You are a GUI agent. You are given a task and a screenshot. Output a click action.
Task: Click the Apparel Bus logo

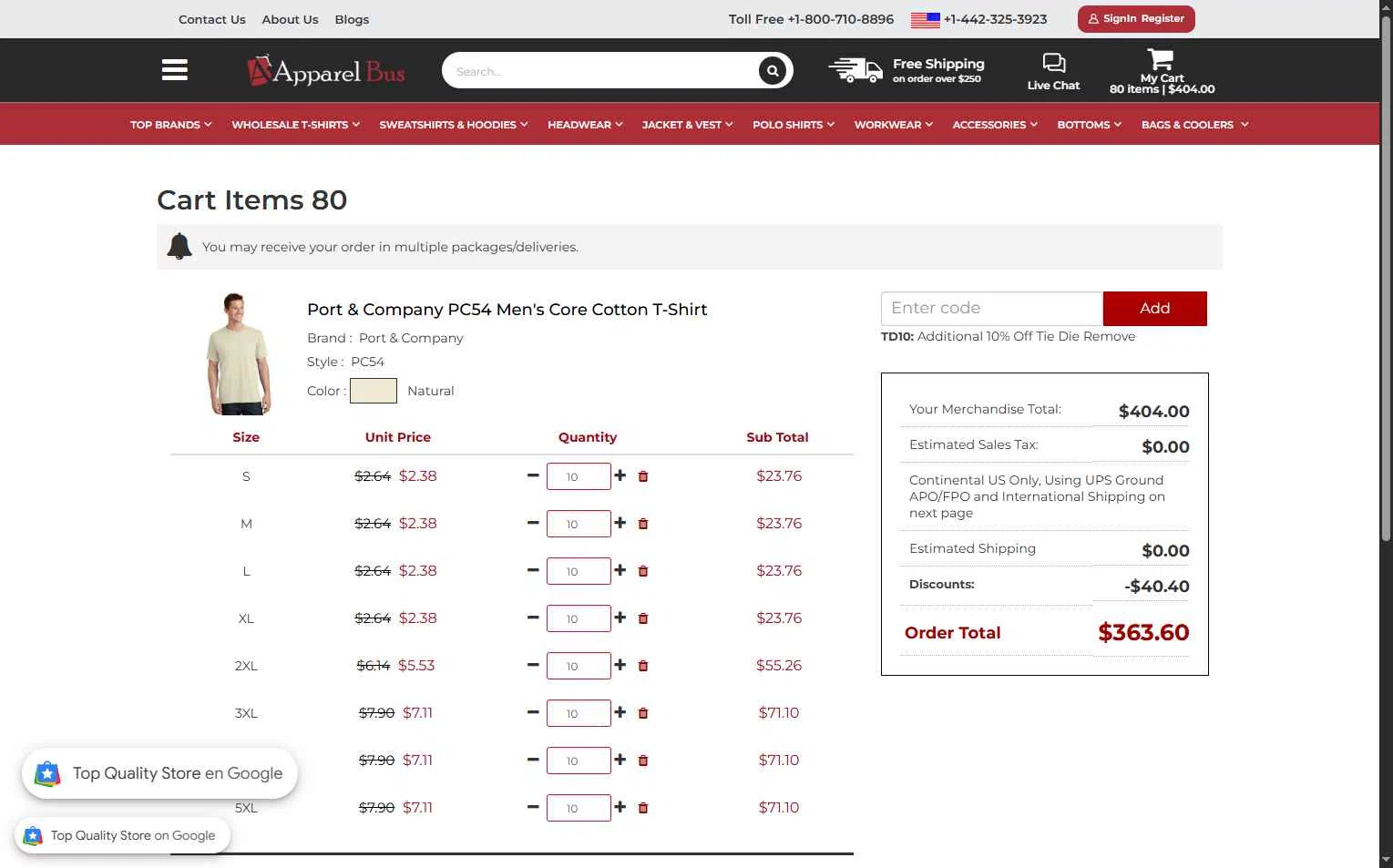pyautogui.click(x=326, y=71)
